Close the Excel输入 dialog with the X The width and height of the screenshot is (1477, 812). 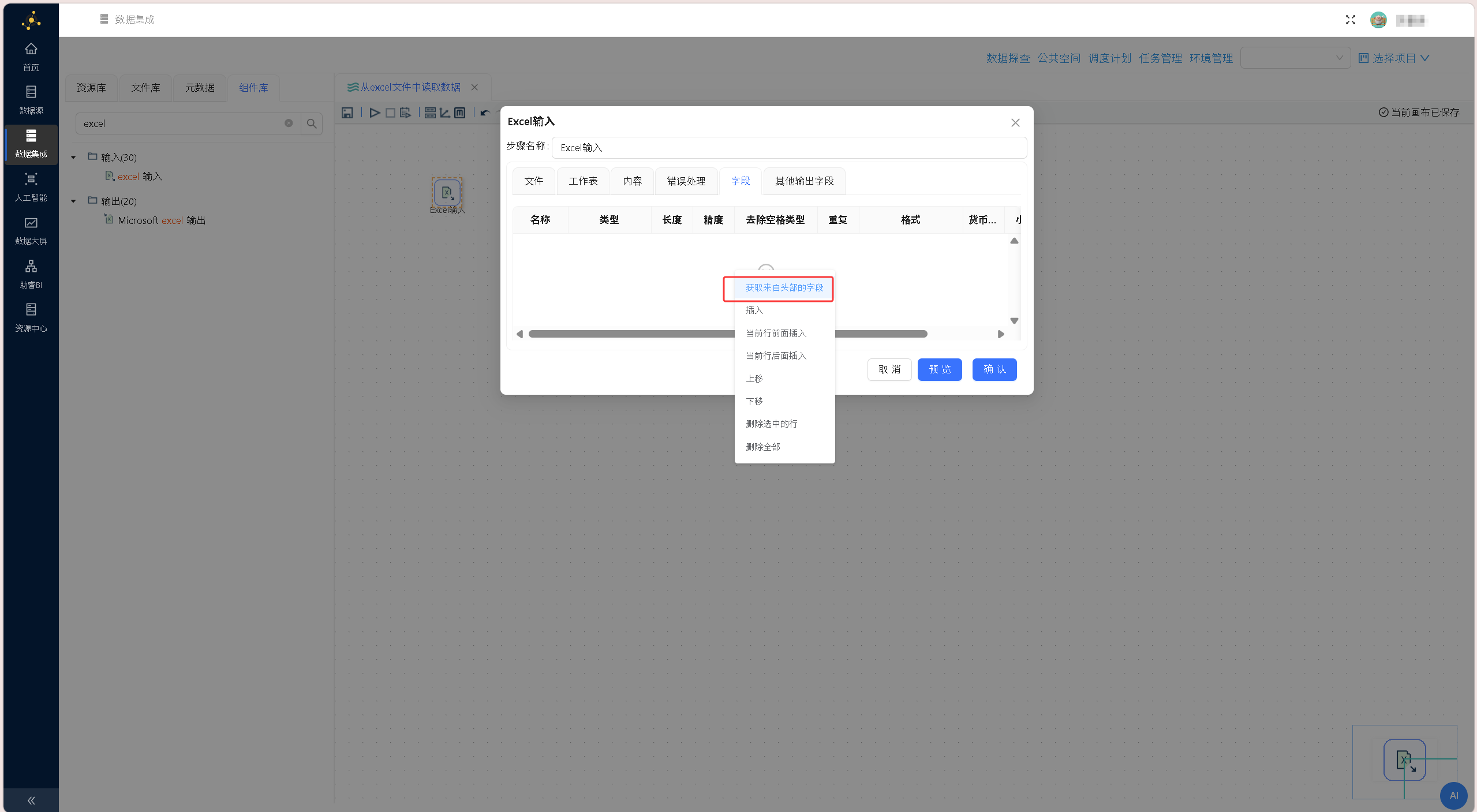(1015, 122)
